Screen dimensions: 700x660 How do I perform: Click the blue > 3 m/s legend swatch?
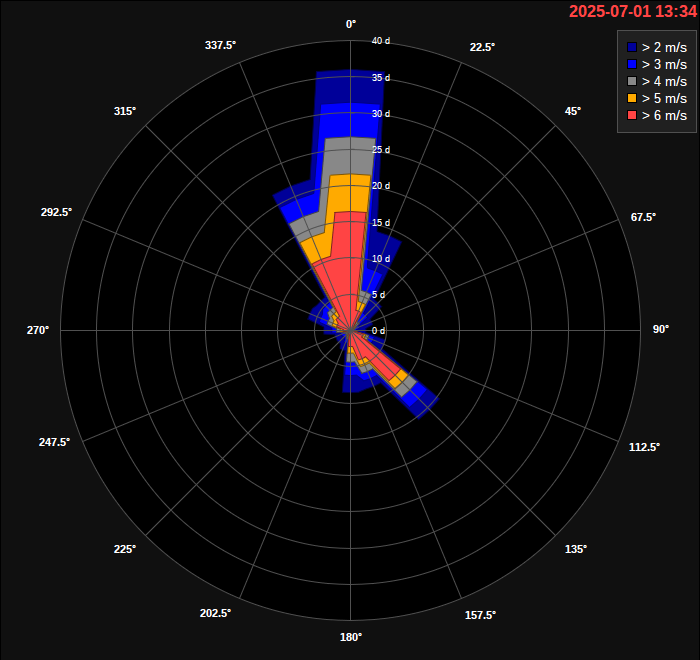point(632,64)
